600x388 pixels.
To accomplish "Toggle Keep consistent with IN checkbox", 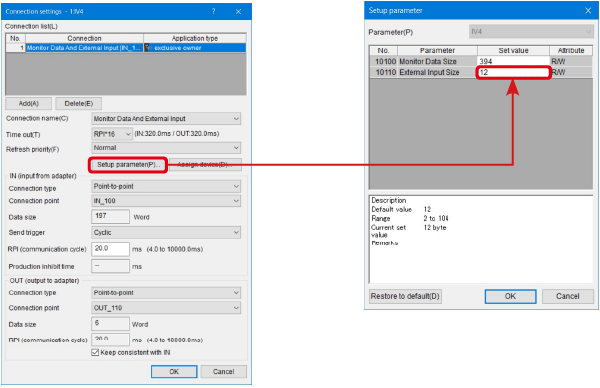I will pyautogui.click(x=95, y=352).
